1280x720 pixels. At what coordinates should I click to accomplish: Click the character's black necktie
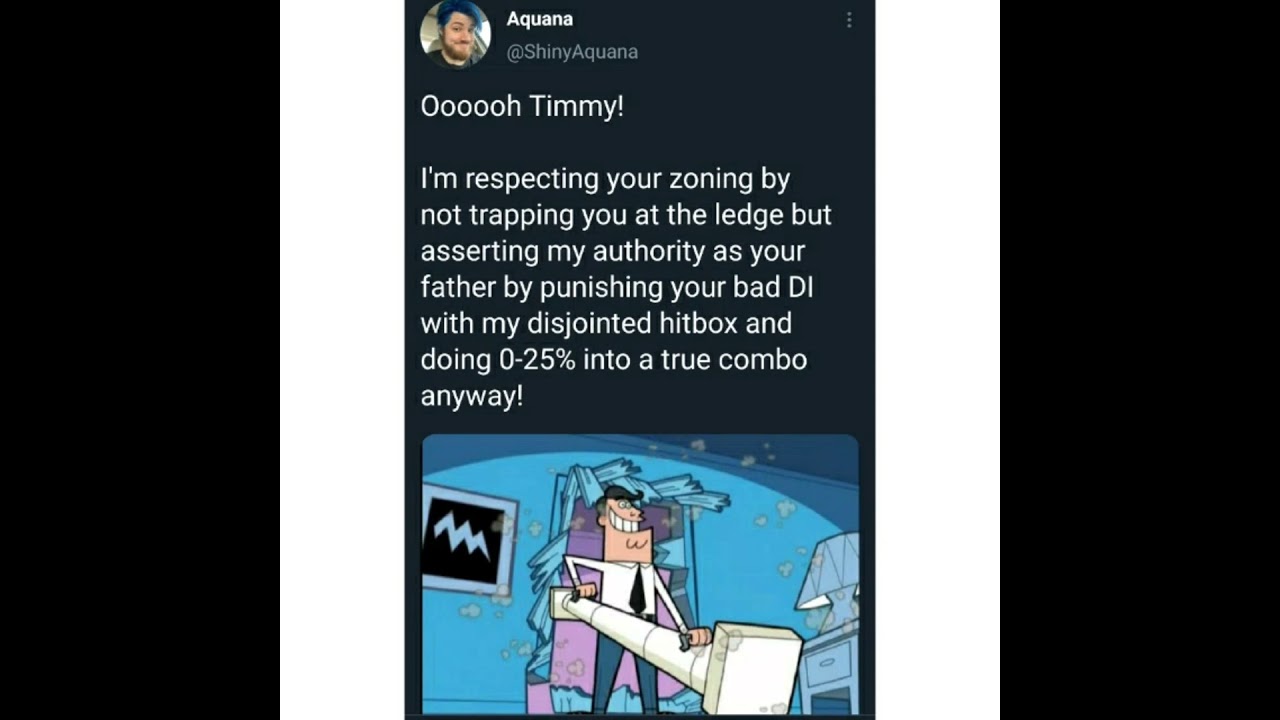(x=636, y=589)
